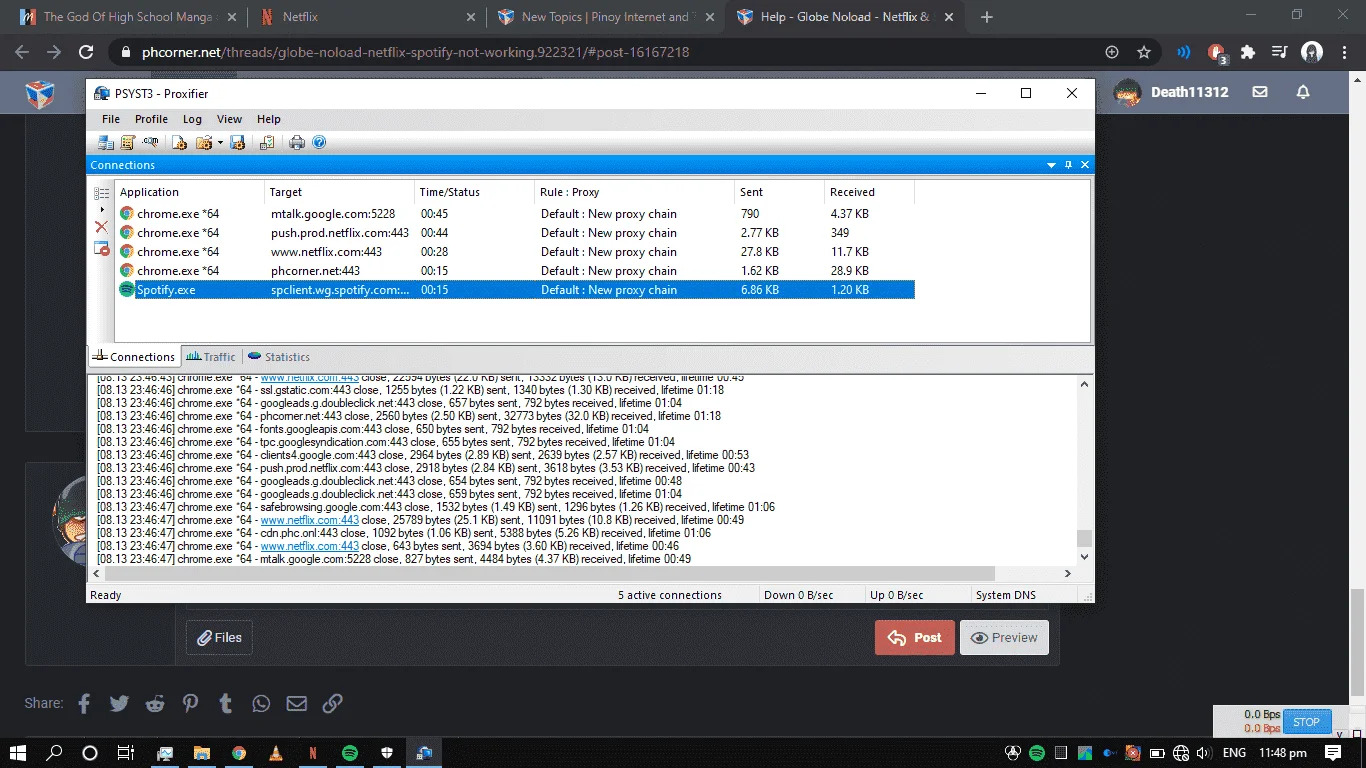1366x768 pixels.
Task: Toggle the pin on Connections panel header
Action: [x=1068, y=165]
